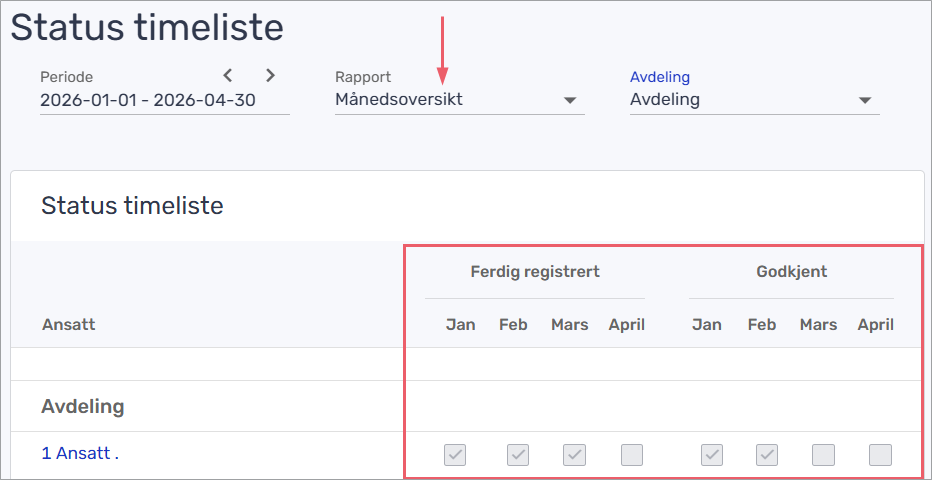Toggle Godkjent checkbox for Feb
Viewport: 932px width, 480px height.
coord(767,455)
